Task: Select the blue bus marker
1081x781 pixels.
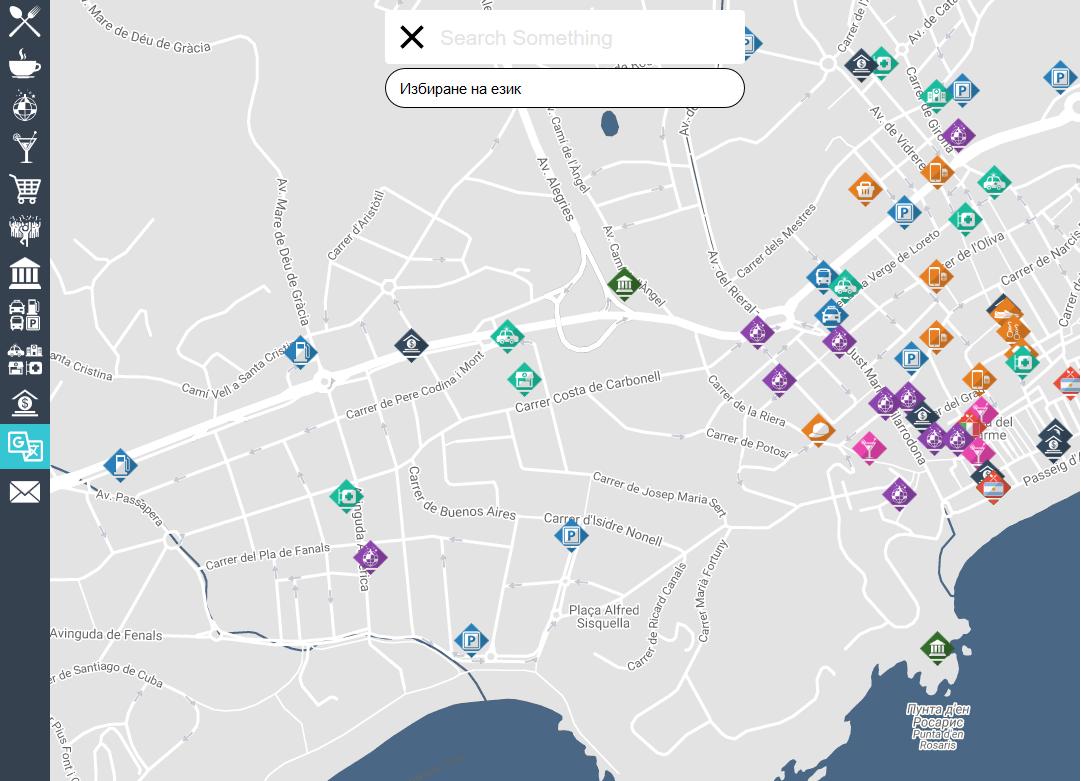Action: tap(822, 277)
